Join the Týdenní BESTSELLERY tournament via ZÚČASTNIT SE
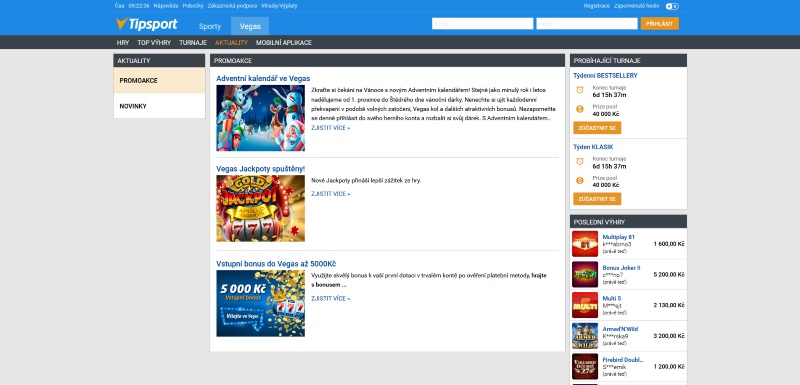 click(x=597, y=127)
